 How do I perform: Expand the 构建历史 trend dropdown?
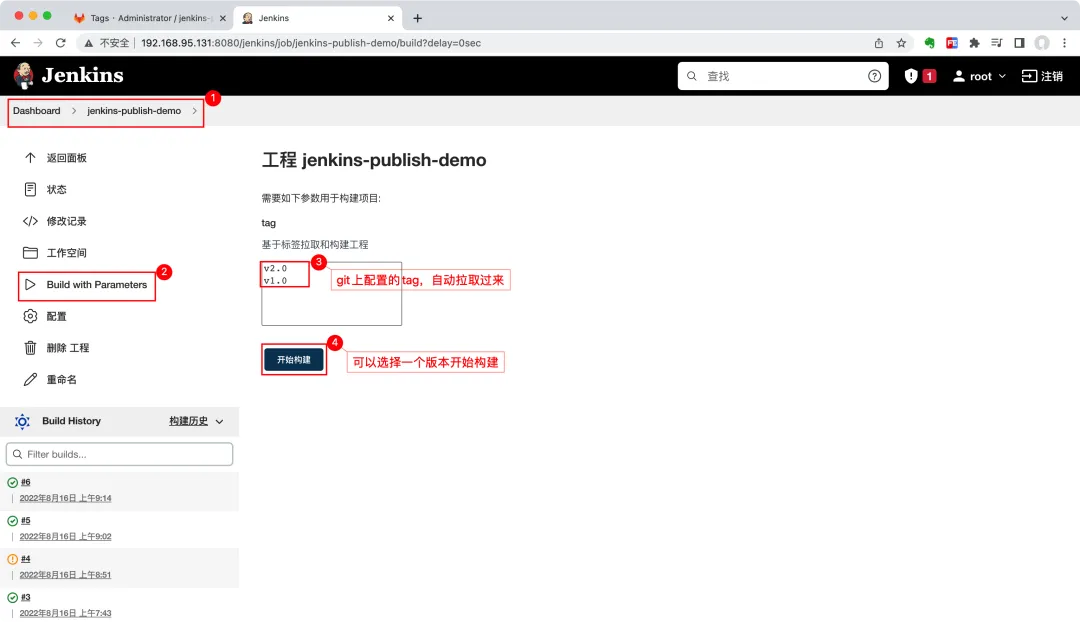point(220,422)
